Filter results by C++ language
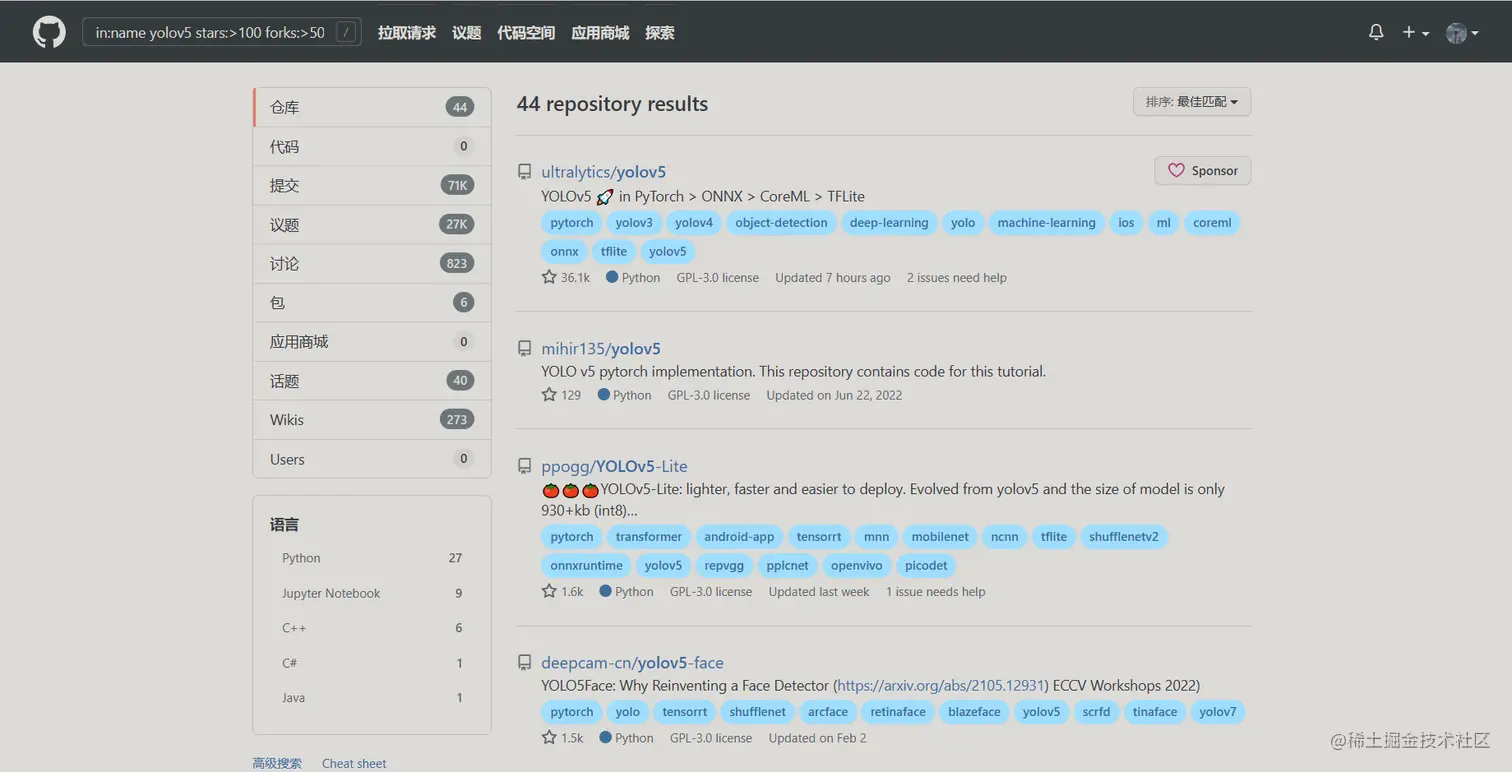The width and height of the screenshot is (1512, 772). pos(372,628)
